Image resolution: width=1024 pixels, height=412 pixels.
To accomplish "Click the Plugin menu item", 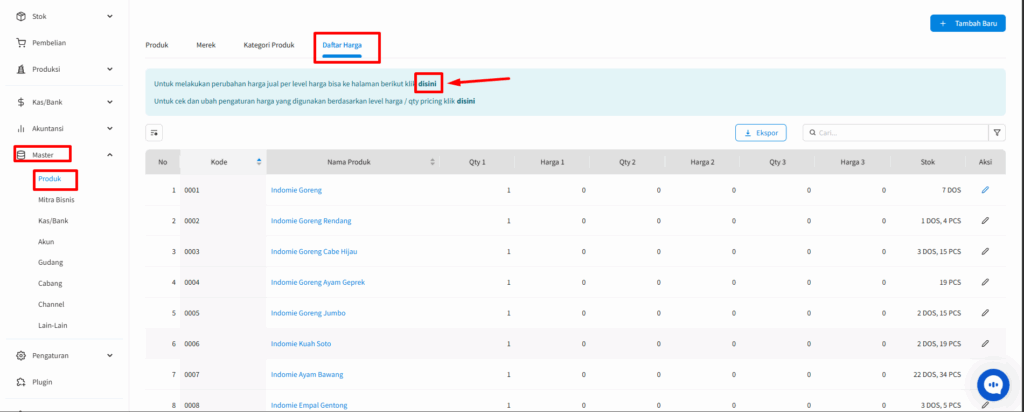I will coord(42,382).
